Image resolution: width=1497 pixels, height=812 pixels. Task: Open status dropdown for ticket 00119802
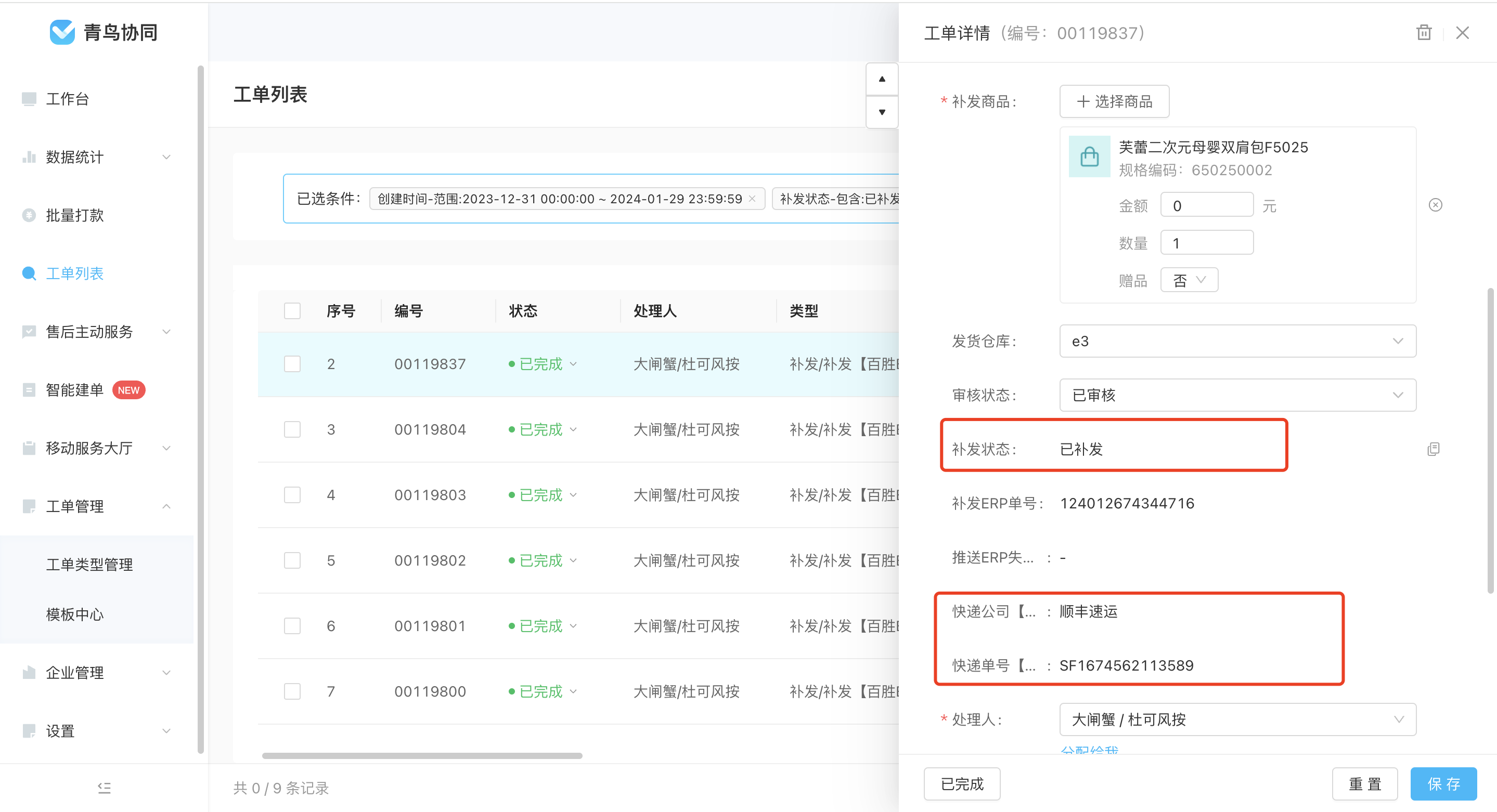click(x=574, y=561)
